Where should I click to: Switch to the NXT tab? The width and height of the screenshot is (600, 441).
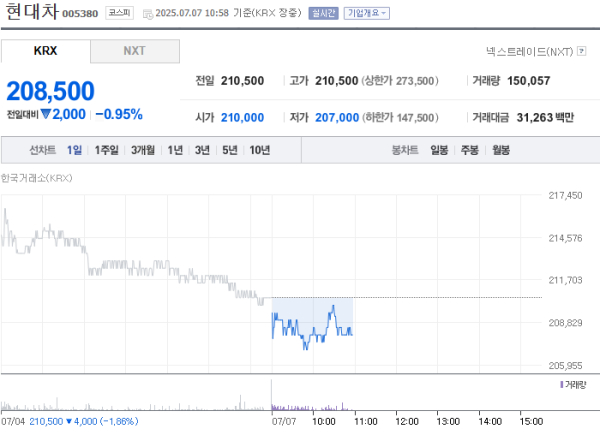(135, 51)
